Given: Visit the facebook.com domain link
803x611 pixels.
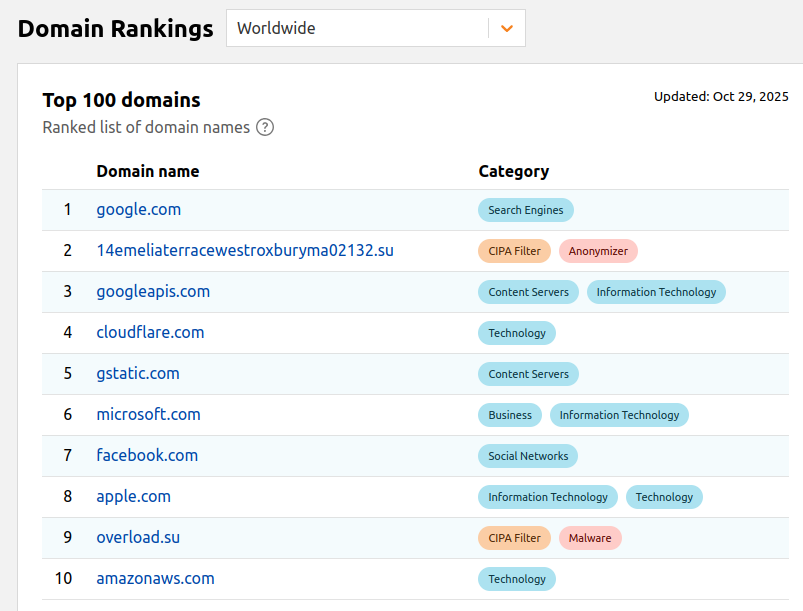Looking at the screenshot, I should click(x=147, y=455).
